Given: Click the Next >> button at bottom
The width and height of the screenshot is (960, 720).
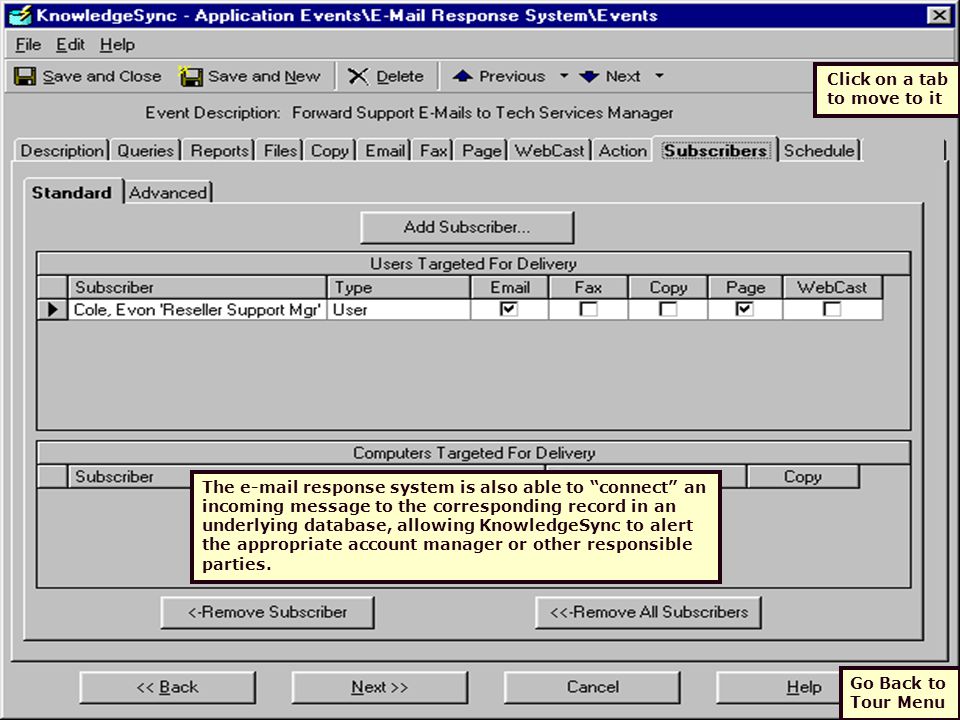Looking at the screenshot, I should [x=380, y=687].
